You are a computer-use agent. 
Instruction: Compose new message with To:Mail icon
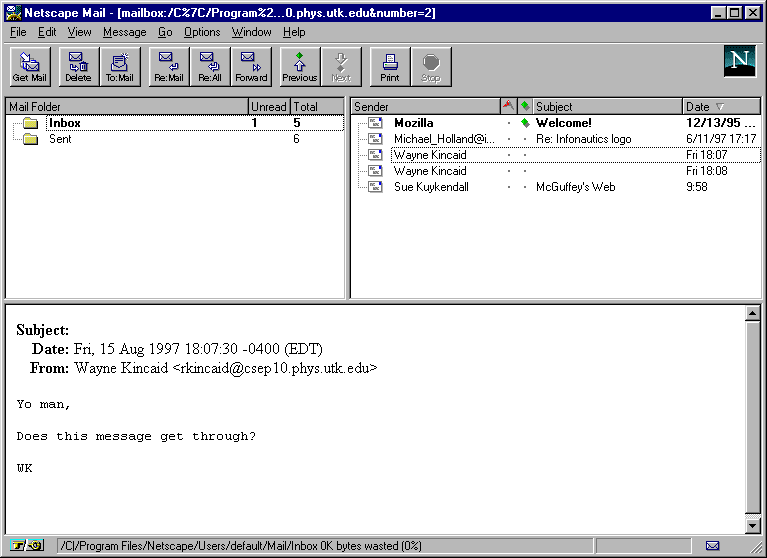119,66
